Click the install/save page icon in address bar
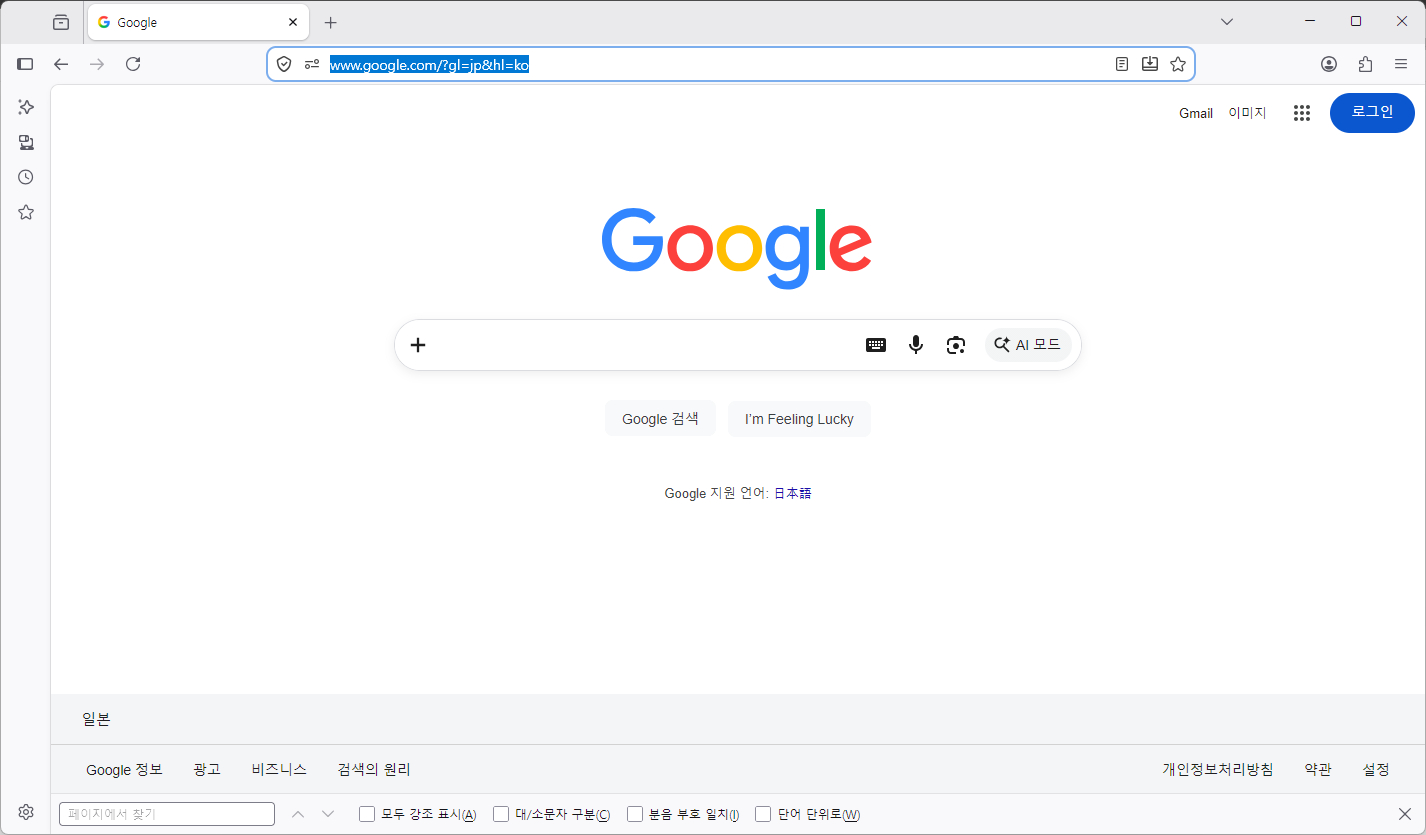The image size is (1426, 835). pos(1150,64)
